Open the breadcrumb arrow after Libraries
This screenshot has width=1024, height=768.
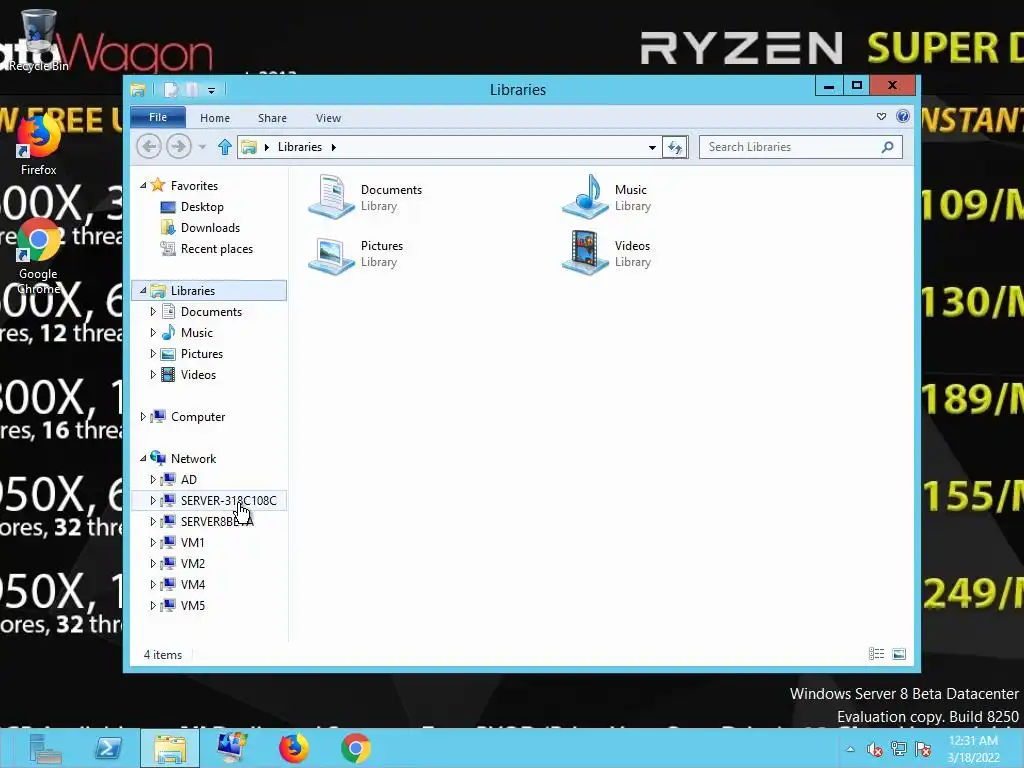[333, 148]
